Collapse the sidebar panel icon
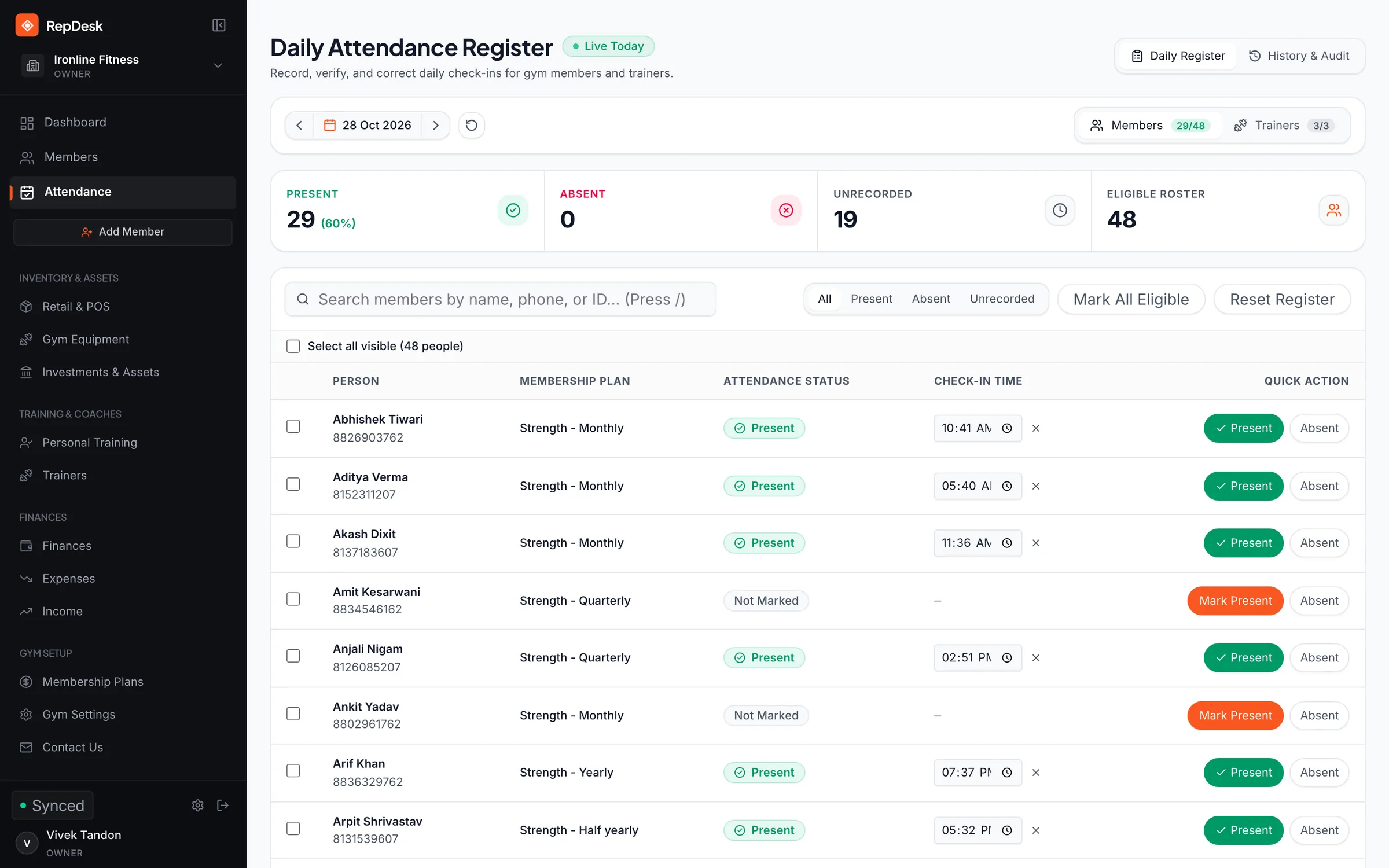The image size is (1389, 868). click(x=219, y=25)
